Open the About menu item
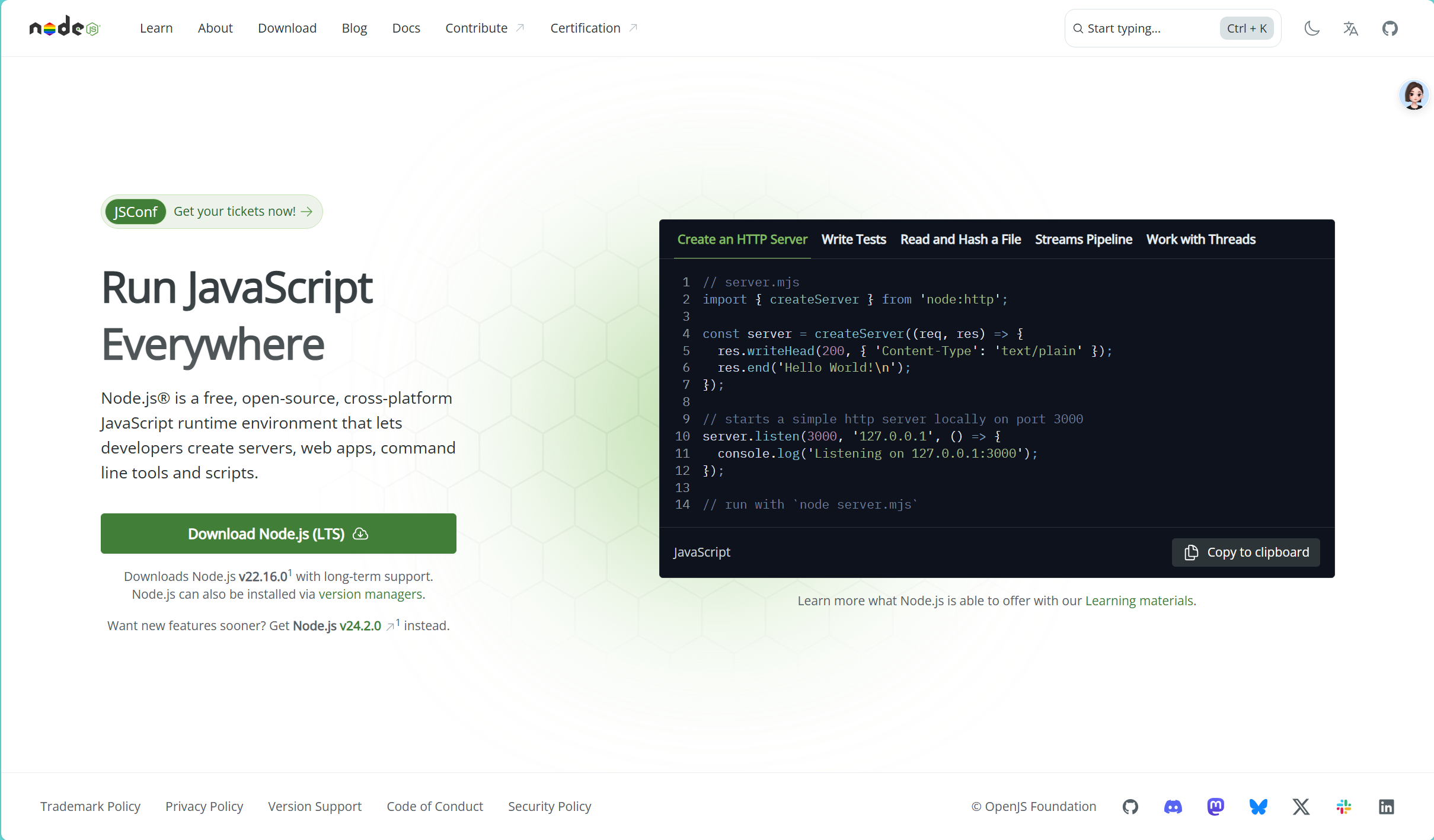1434x840 pixels. [215, 28]
